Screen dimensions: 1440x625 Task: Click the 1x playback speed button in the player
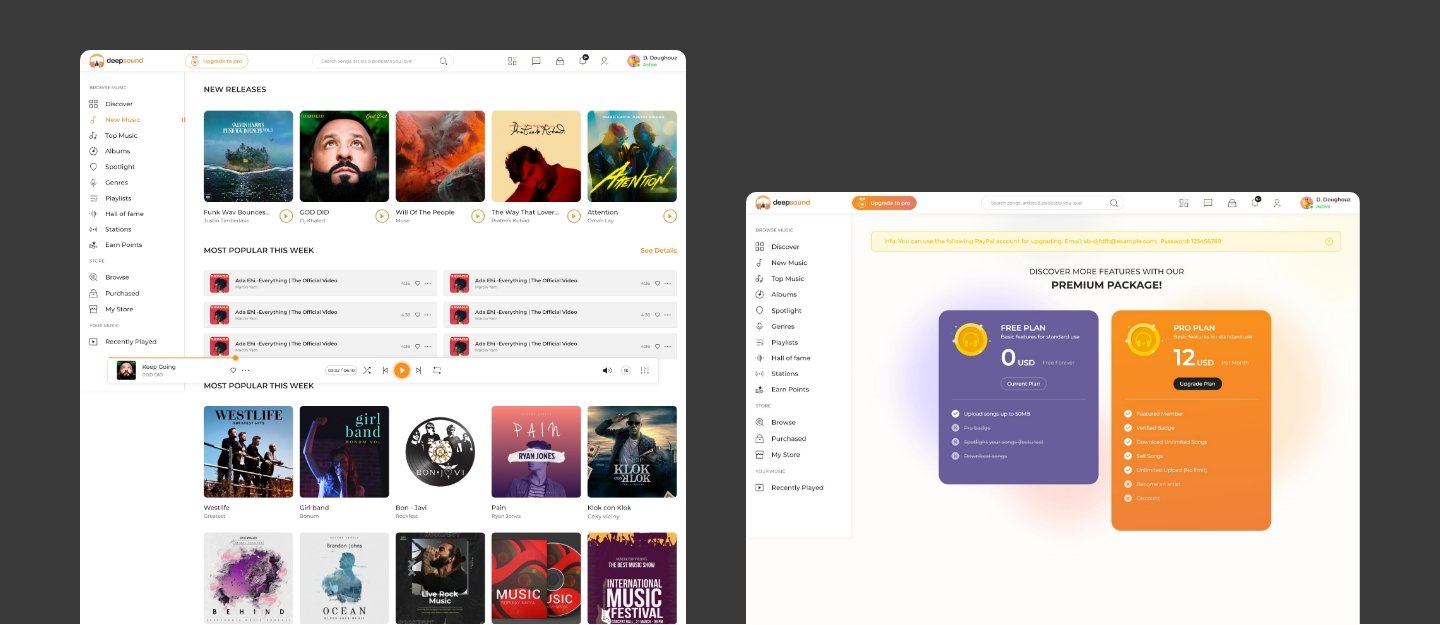coord(626,370)
